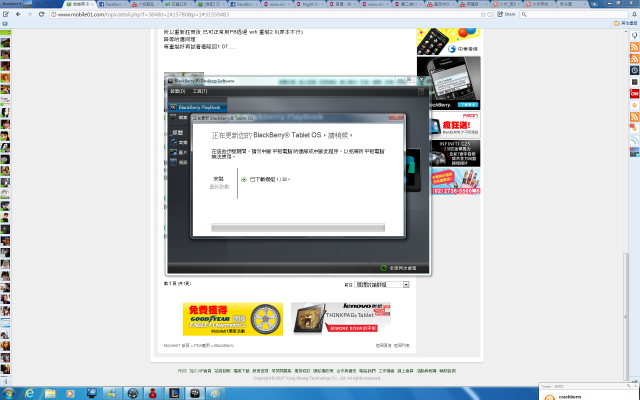Expand the forum jump dropdown arrow
Viewport: 640px width, 400px height.
point(406,284)
